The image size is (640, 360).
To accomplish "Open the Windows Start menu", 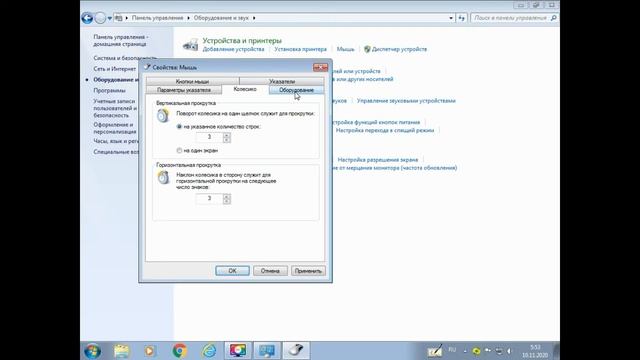I will [93, 351].
